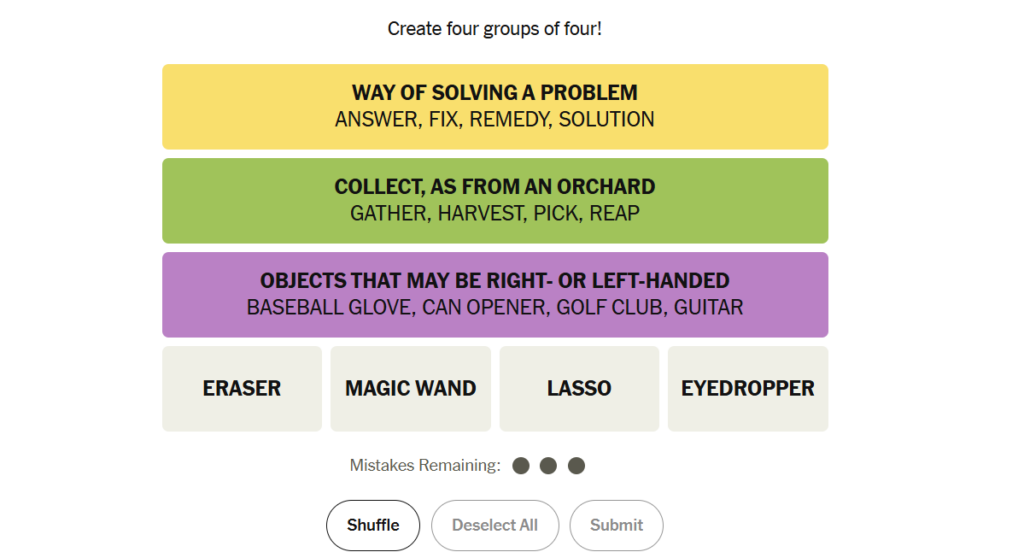The width and height of the screenshot is (1024, 558).
Task: Click the Shuffle button
Action: click(x=373, y=525)
